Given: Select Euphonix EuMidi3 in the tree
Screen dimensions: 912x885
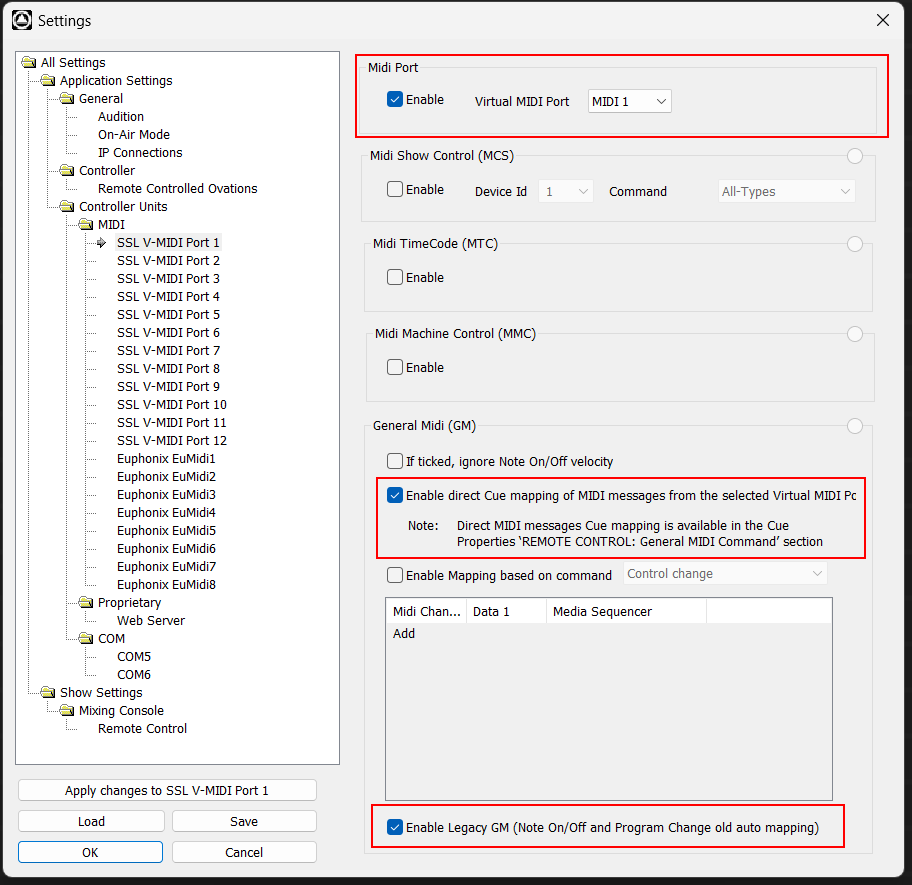Looking at the screenshot, I should [x=166, y=495].
